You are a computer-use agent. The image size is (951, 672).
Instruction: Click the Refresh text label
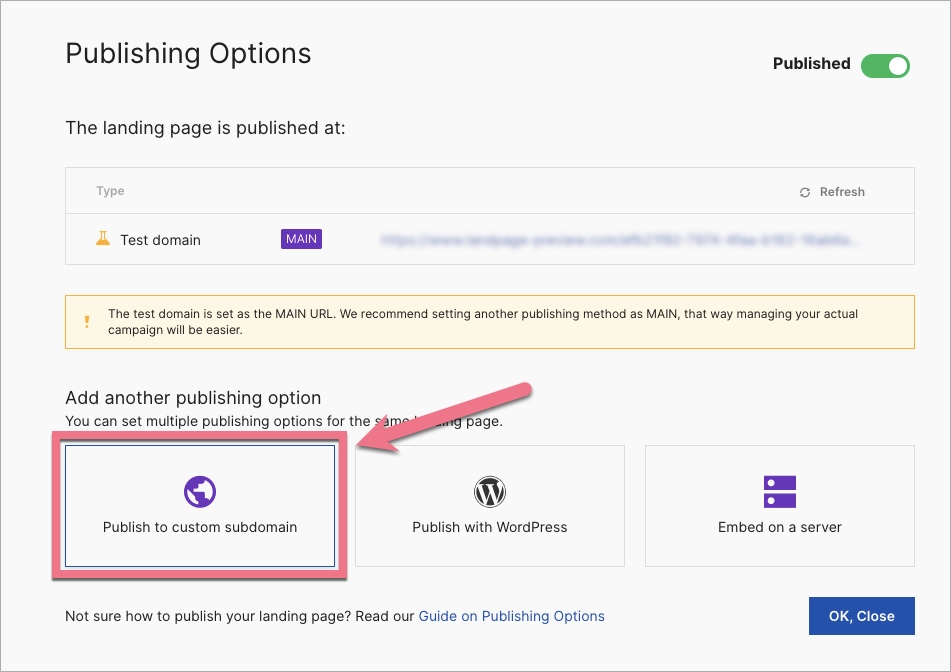point(842,192)
